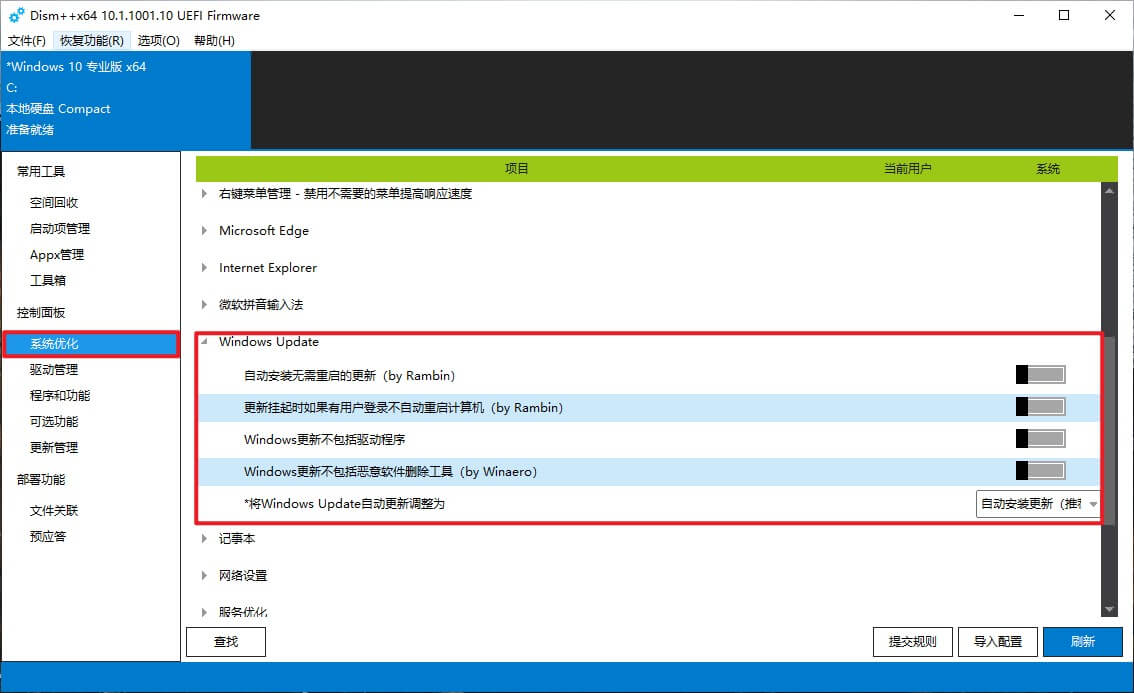Collapse the Windows Update section
Viewport: 1134px width, 693px height.
tap(205, 342)
